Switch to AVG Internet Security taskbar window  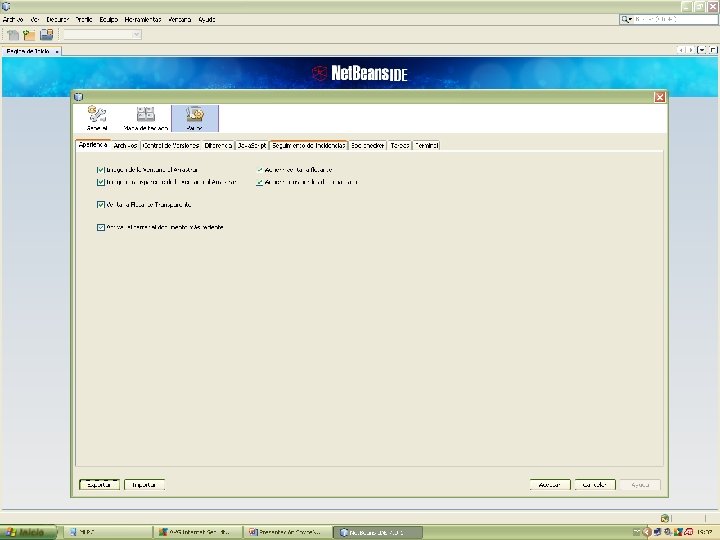coord(197,532)
